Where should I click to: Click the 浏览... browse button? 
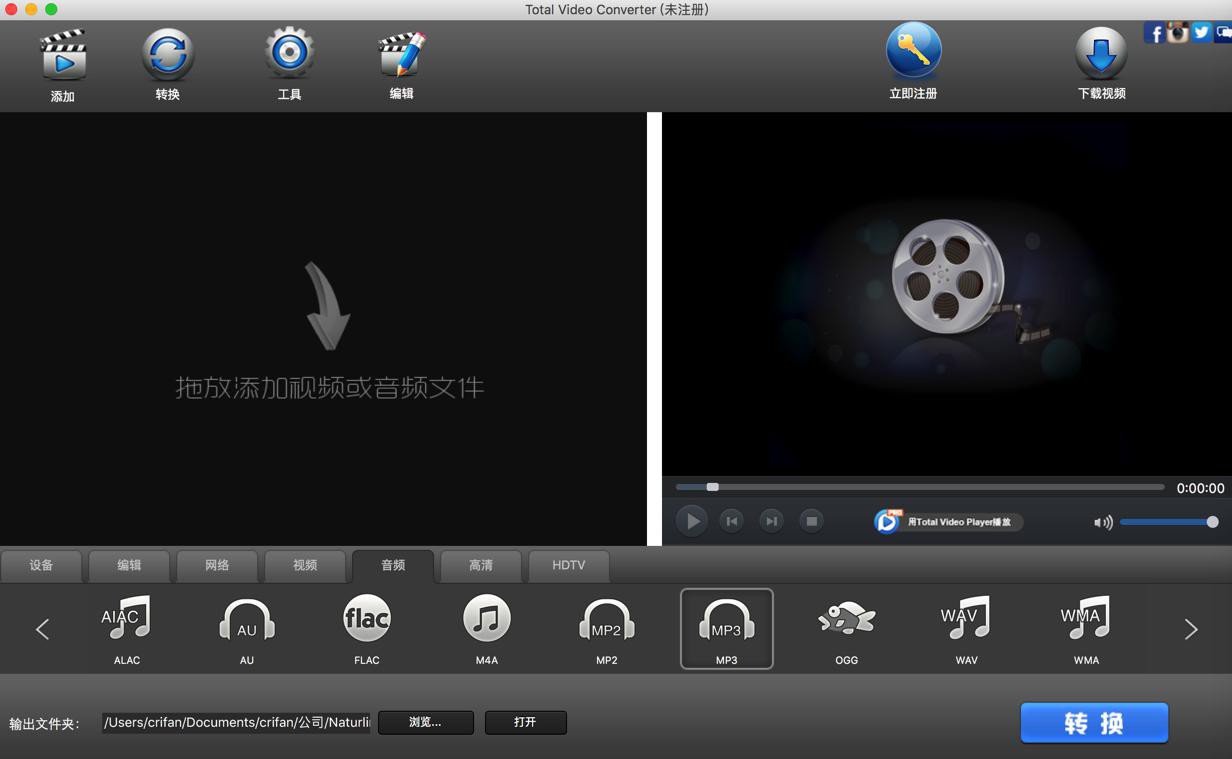[x=426, y=722]
